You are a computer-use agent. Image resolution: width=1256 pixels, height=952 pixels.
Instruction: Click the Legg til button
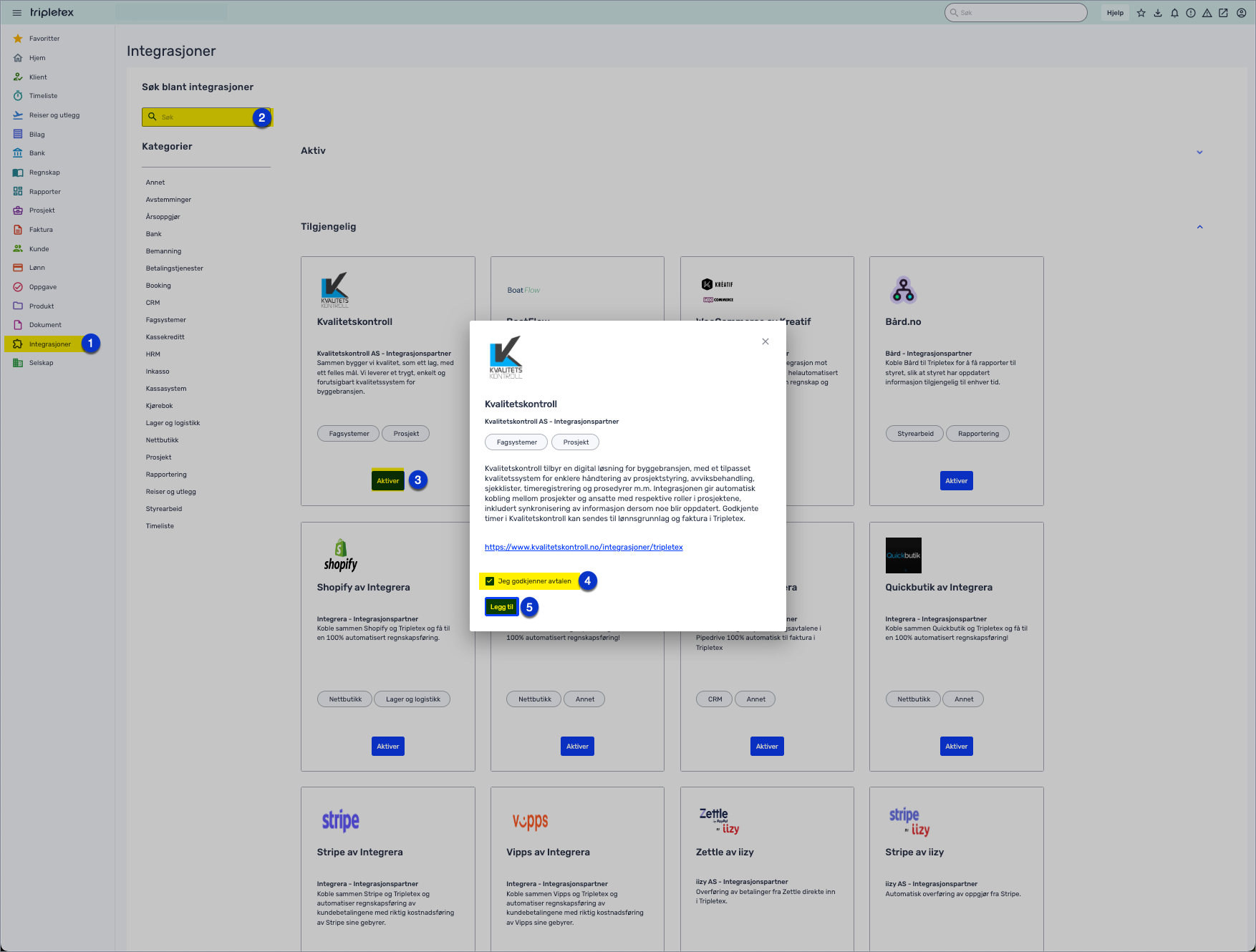point(501,607)
